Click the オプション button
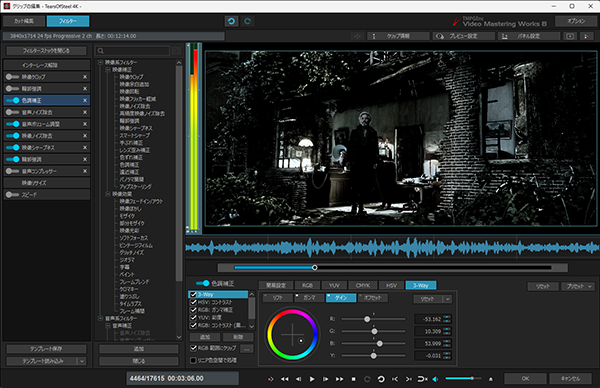This screenshot has height=388, width=600. [x=576, y=21]
